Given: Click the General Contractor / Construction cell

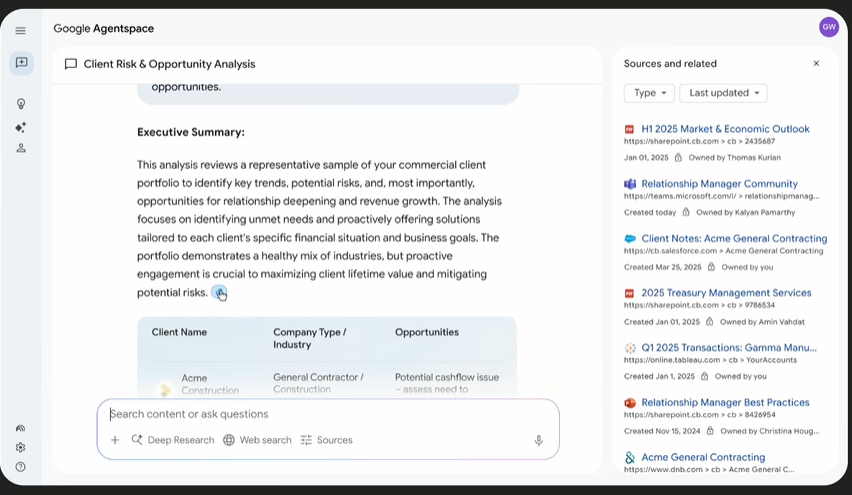Looking at the screenshot, I should 318,383.
